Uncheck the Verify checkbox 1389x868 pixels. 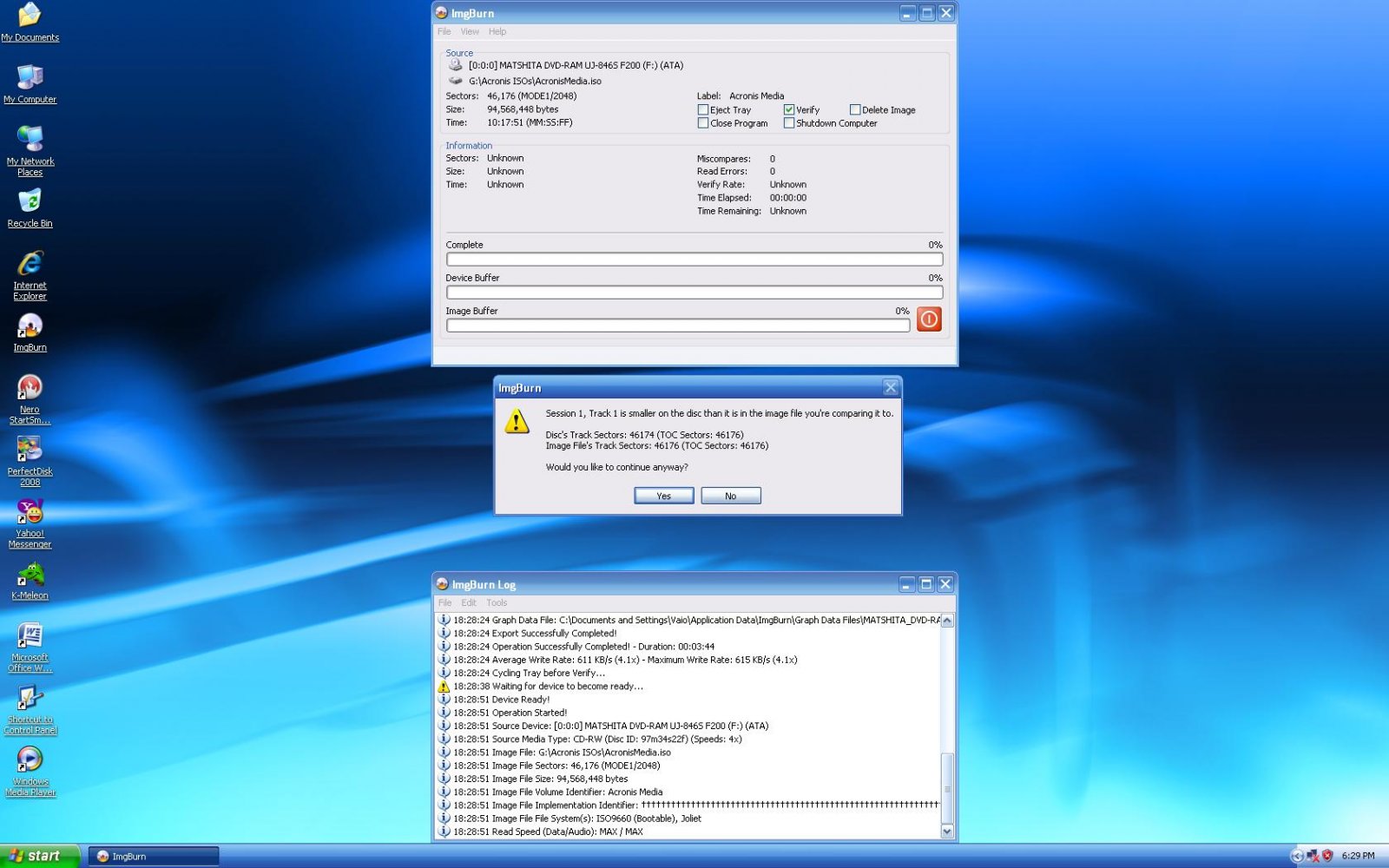point(789,110)
